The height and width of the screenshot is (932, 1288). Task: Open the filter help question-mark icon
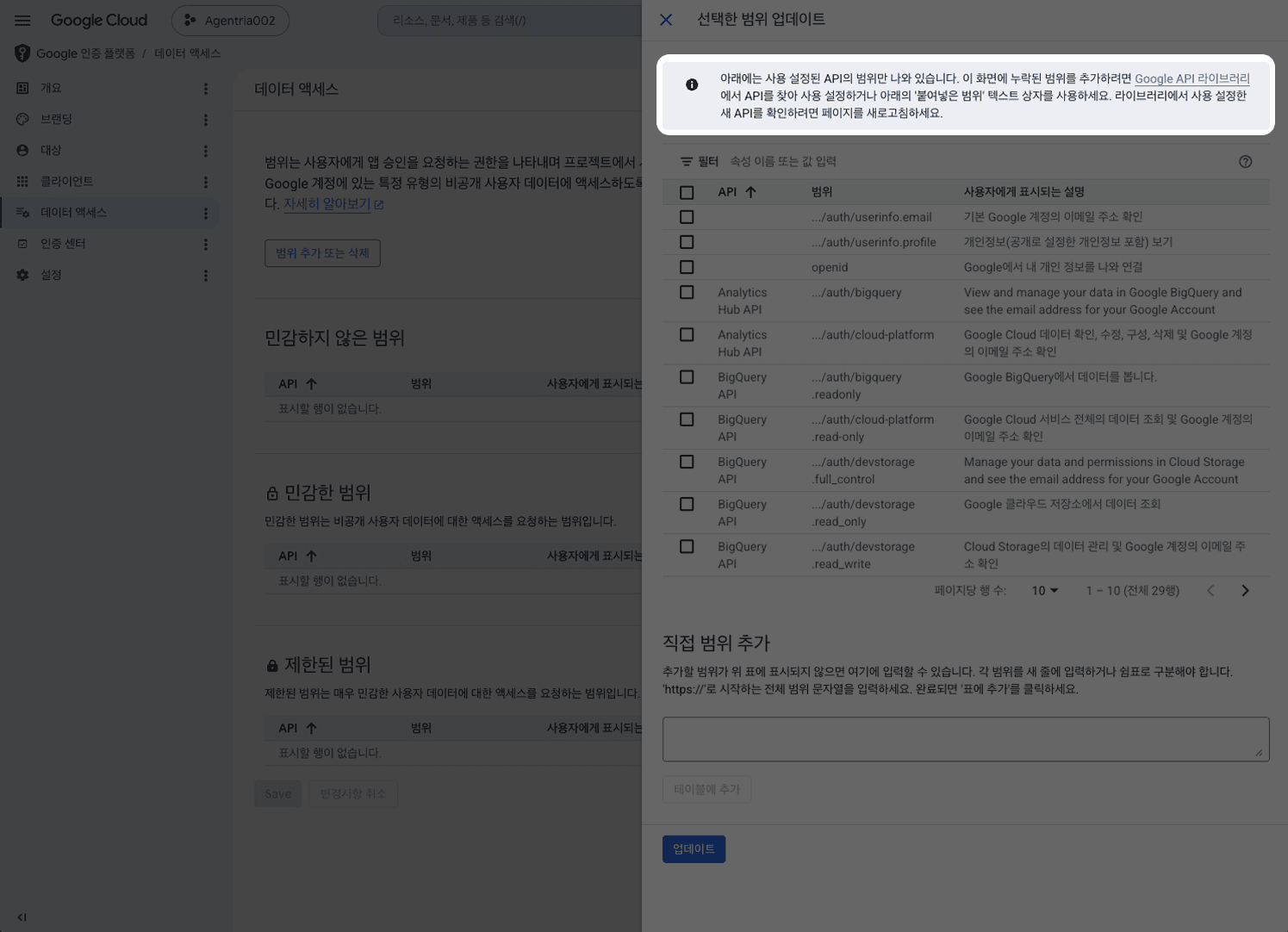(1245, 161)
